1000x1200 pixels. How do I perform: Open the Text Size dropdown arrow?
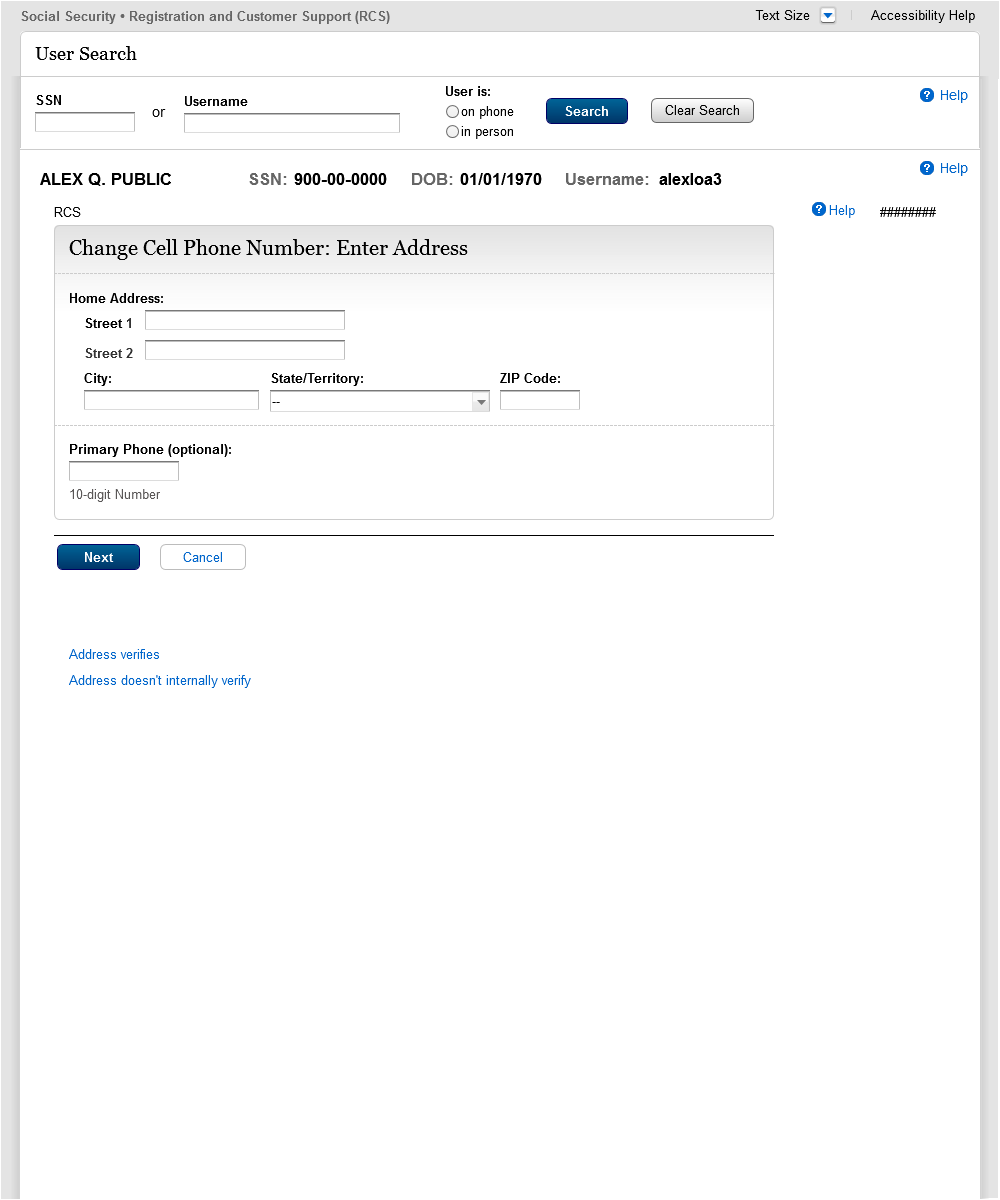pos(827,15)
